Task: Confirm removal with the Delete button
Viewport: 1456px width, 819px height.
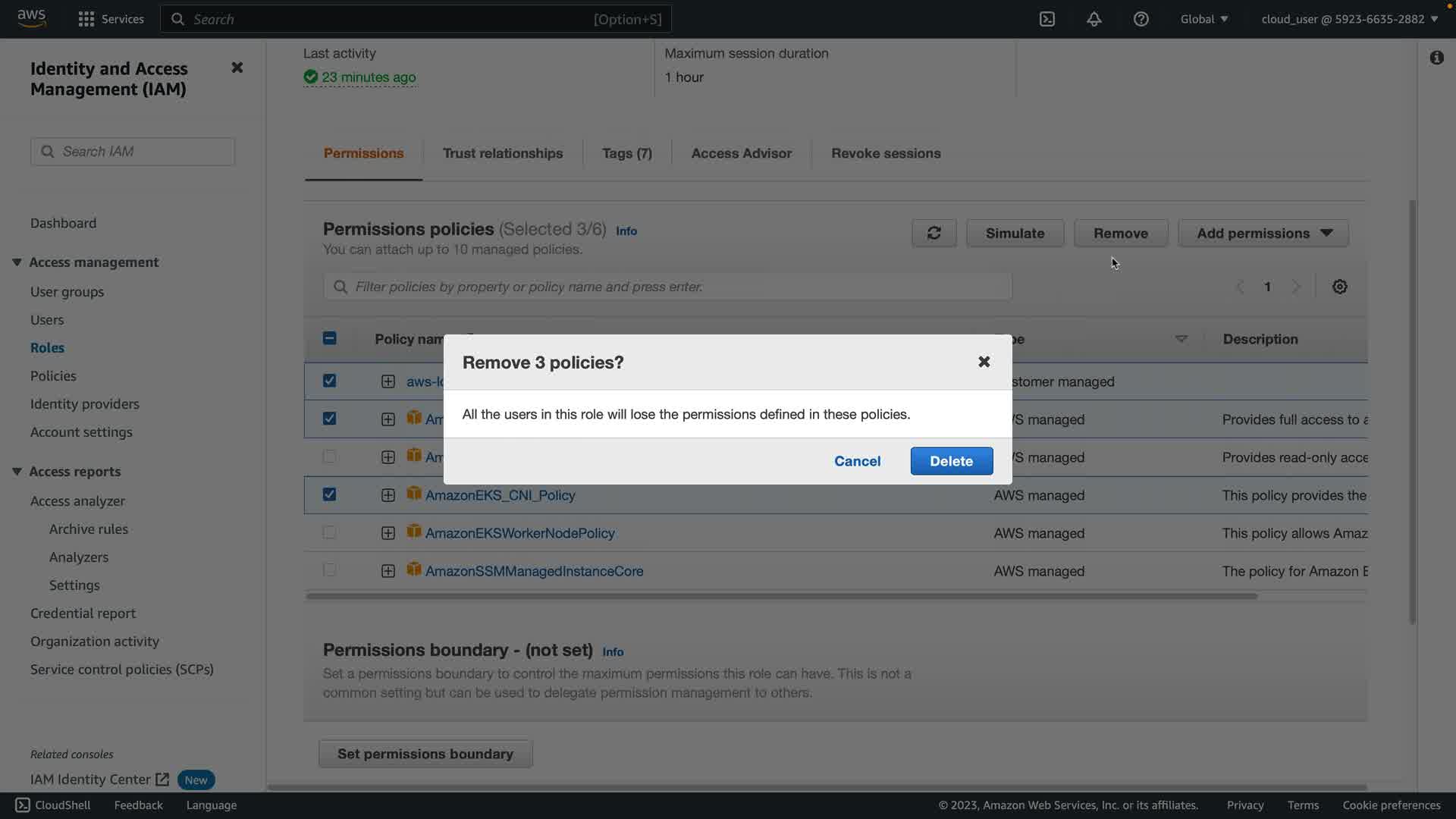Action: [951, 461]
